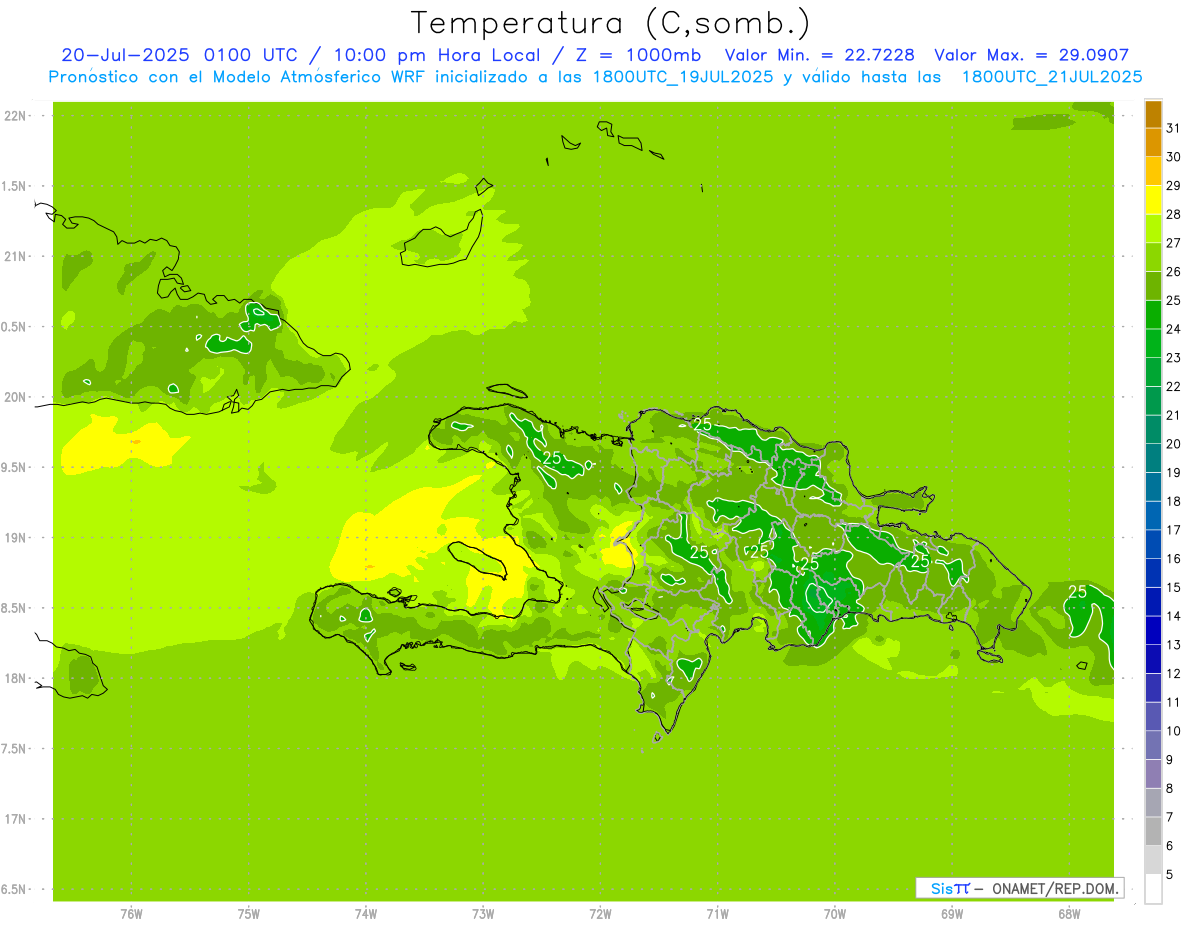This screenshot has width=1200, height=927.
Task: Pick the 9–10 purple colorbar swatch
Action: click(x=1153, y=745)
